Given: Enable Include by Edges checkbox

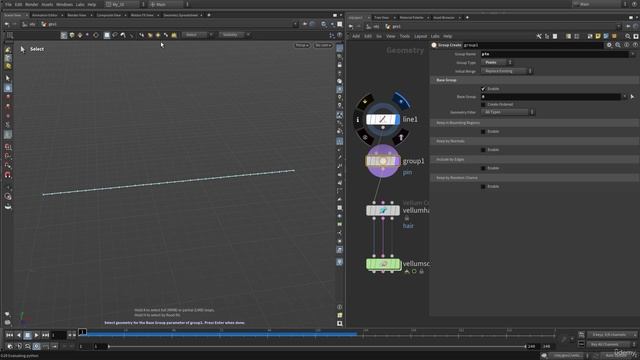Looking at the screenshot, I should 483,168.
